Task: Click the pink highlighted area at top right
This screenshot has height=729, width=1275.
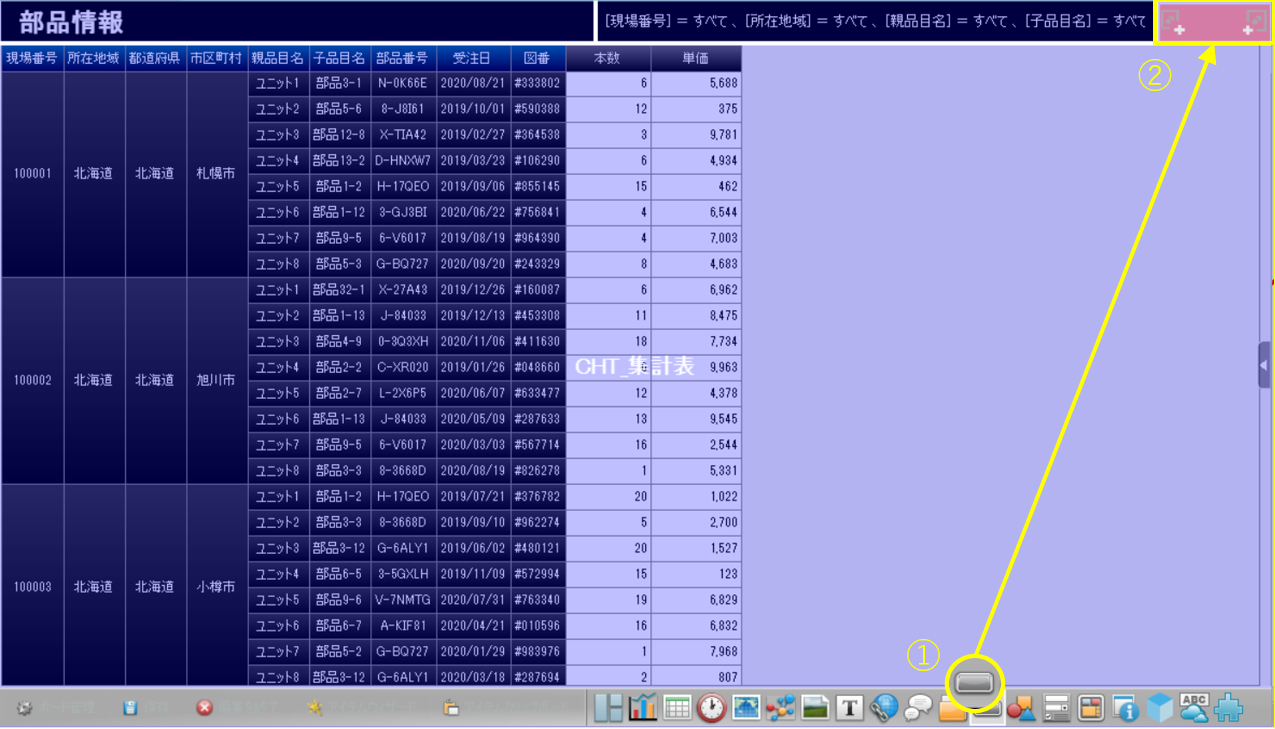Action: (1213, 23)
